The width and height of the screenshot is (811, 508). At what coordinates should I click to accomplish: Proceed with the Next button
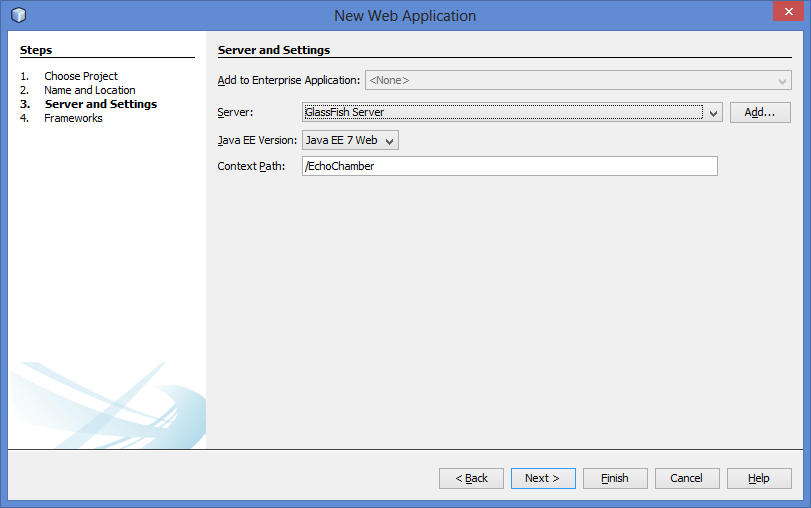tap(542, 478)
